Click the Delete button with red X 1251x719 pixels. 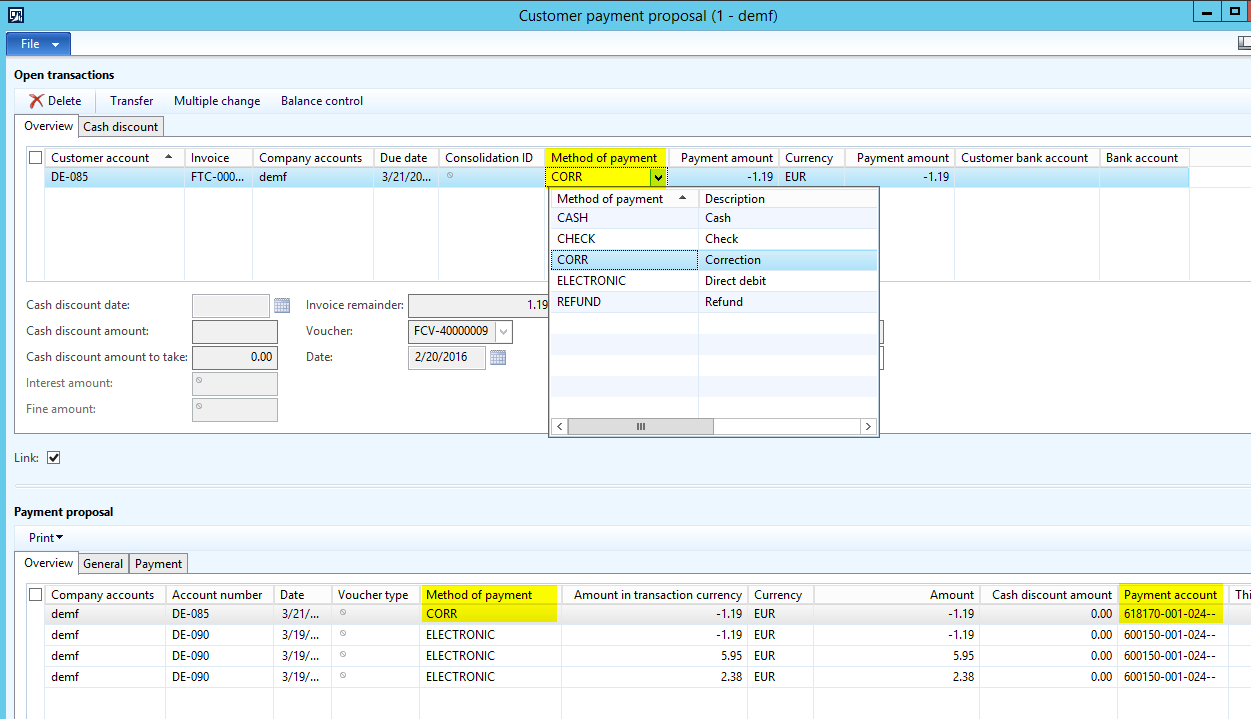[x=55, y=101]
